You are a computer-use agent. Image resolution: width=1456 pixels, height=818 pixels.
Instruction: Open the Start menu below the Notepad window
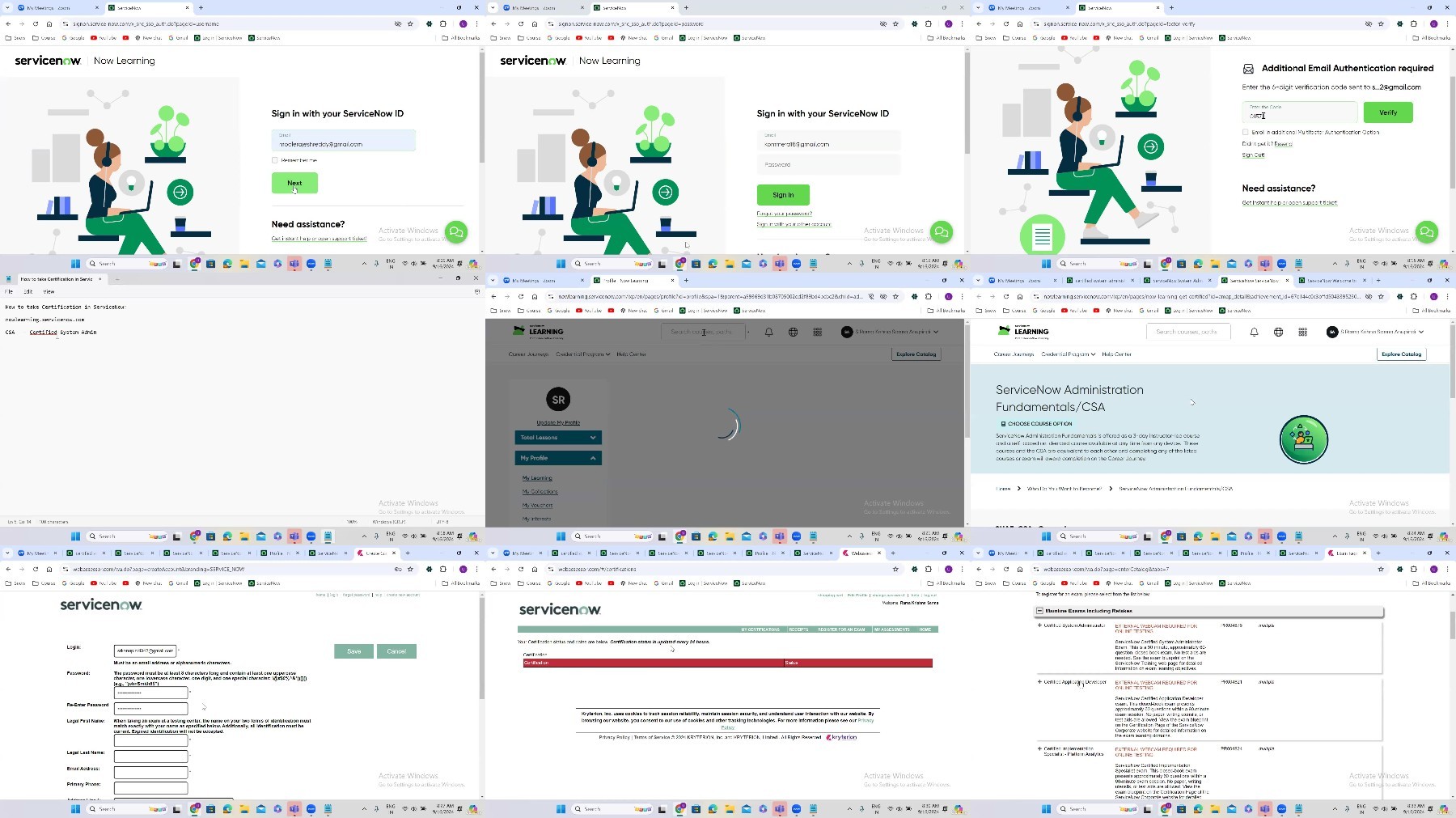coord(75,536)
